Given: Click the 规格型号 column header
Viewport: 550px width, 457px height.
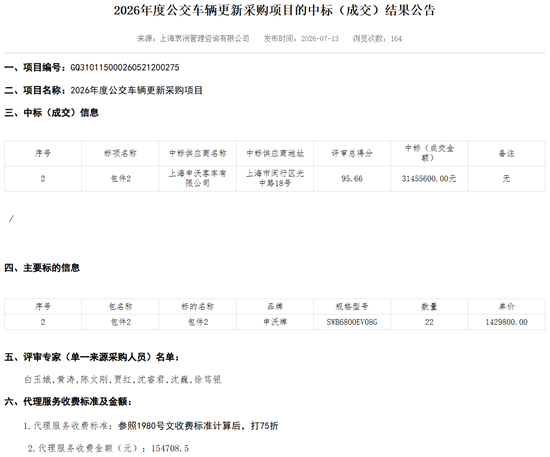Looking at the screenshot, I should [352, 307].
